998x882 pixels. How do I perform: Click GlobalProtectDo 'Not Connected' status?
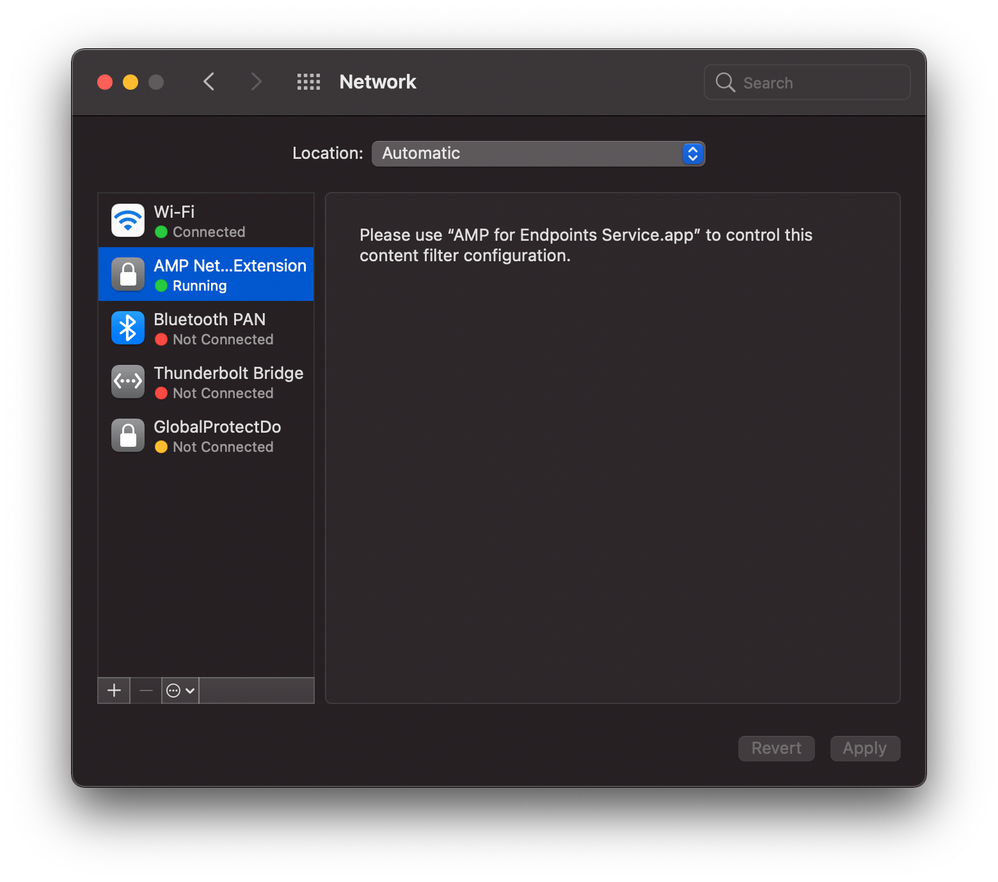[223, 447]
